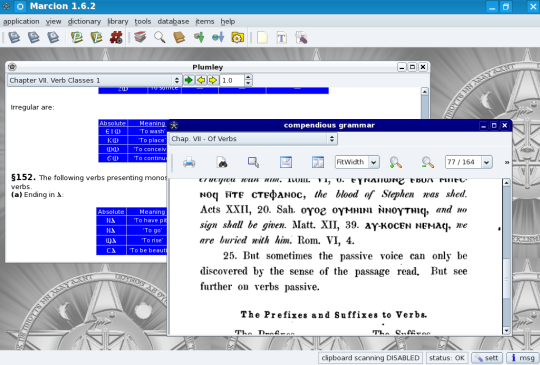
Task: Open the yellow folder with gear icon
Action: tap(238, 37)
